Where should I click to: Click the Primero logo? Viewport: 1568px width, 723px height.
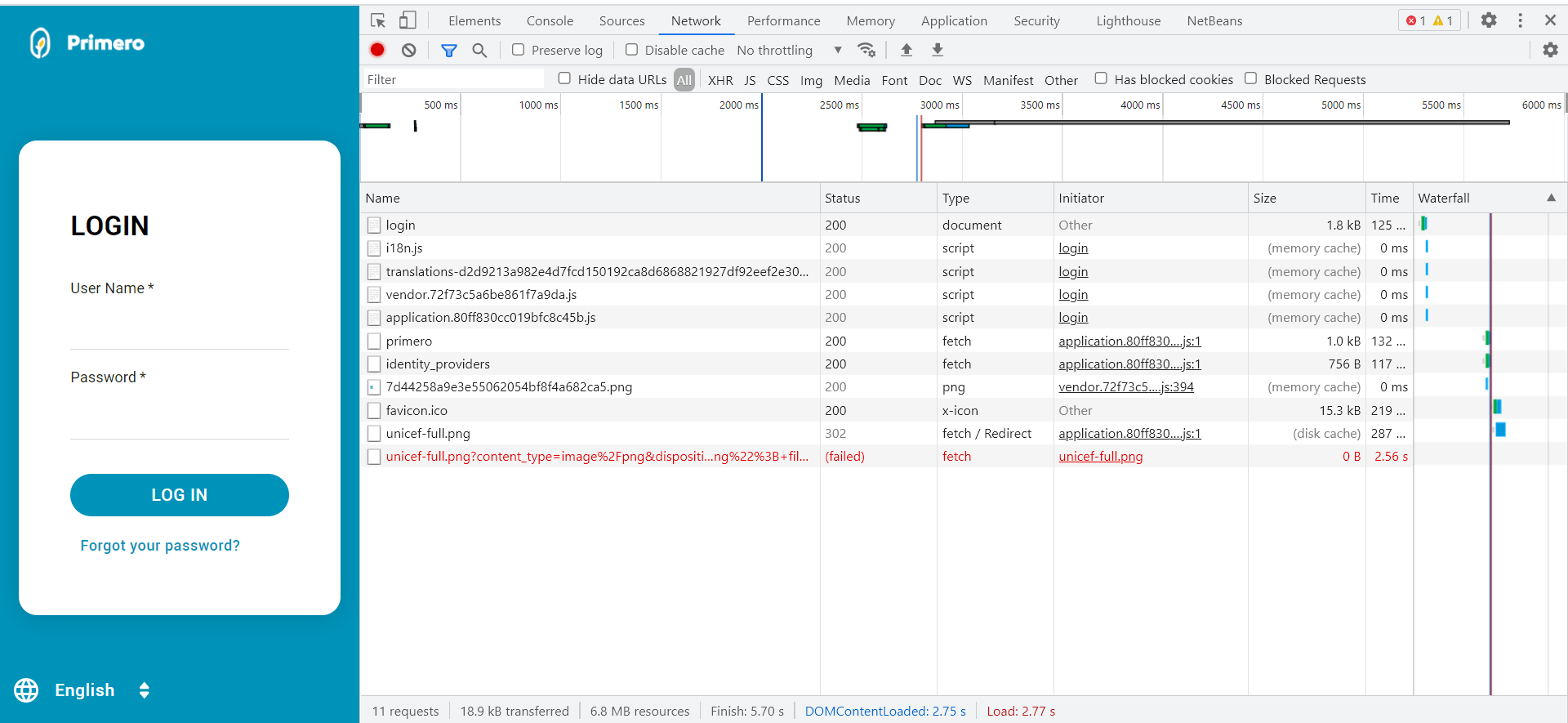point(87,42)
